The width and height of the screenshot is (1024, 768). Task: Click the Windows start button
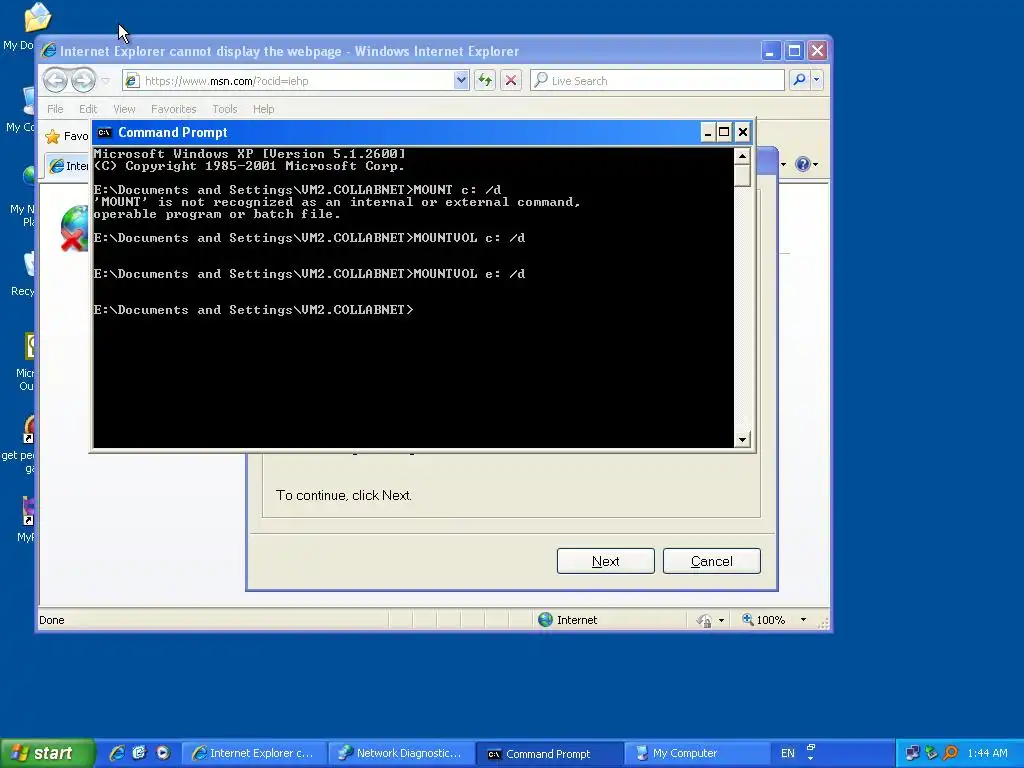click(47, 754)
